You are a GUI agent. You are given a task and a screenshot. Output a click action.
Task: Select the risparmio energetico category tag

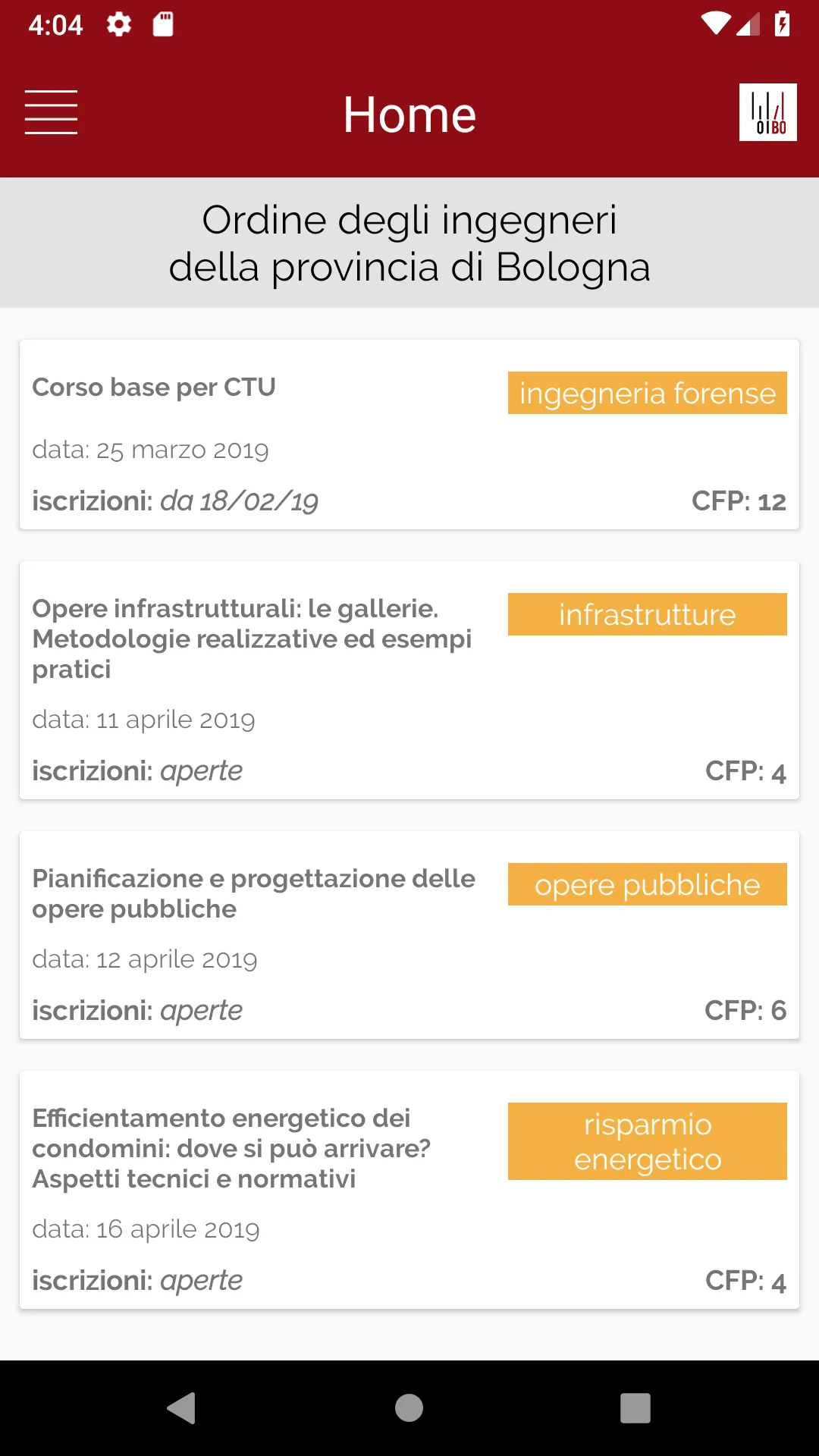click(647, 1141)
